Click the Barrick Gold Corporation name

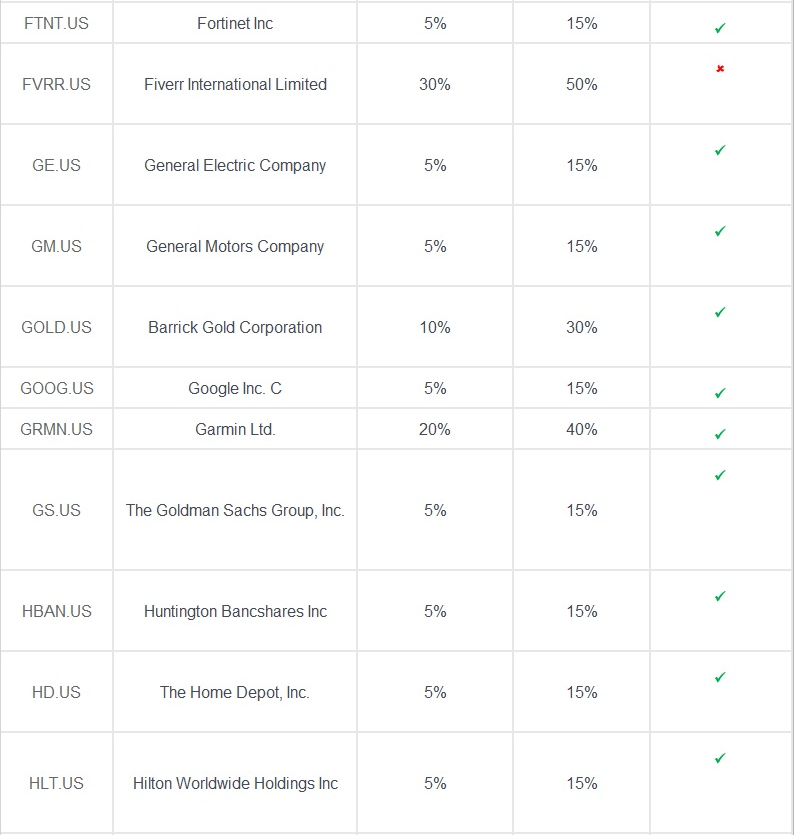coord(235,327)
